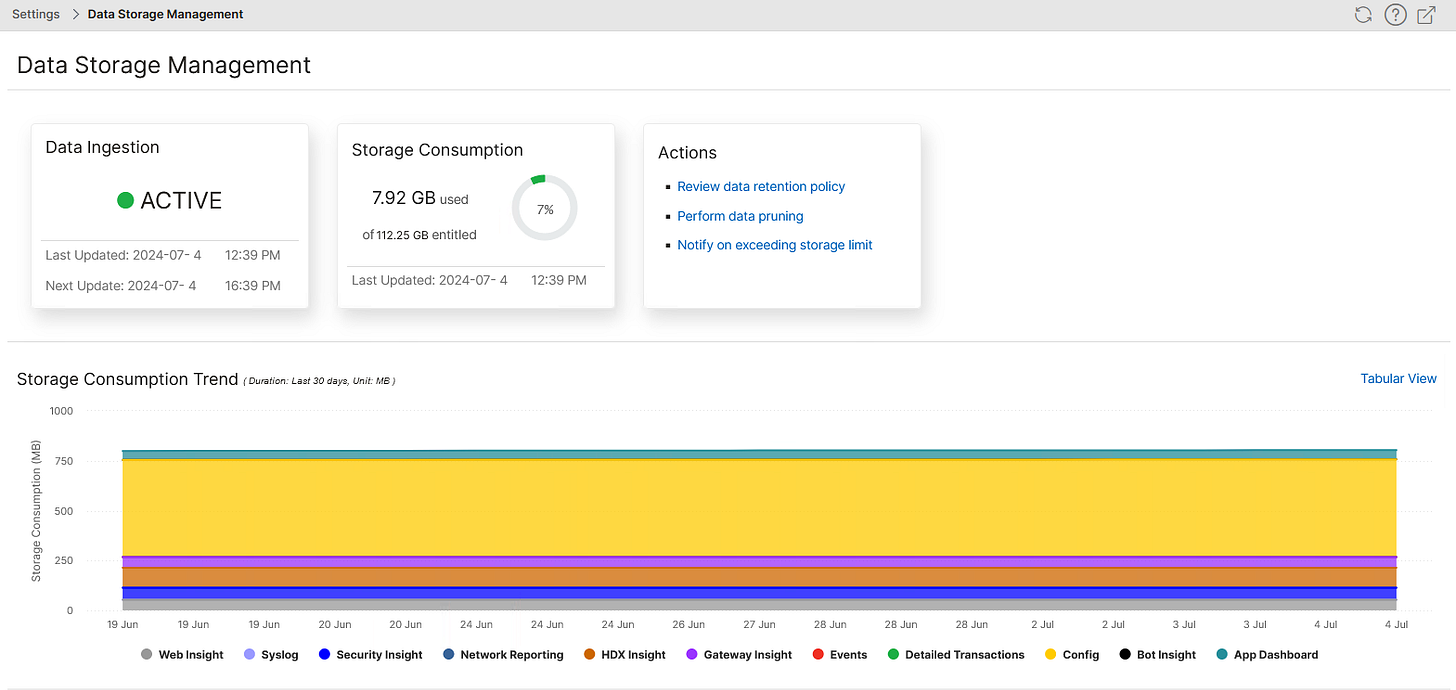Image resolution: width=1456 pixels, height=690 pixels.
Task: Click teal App Dashboard band in chart
Action: [759, 454]
